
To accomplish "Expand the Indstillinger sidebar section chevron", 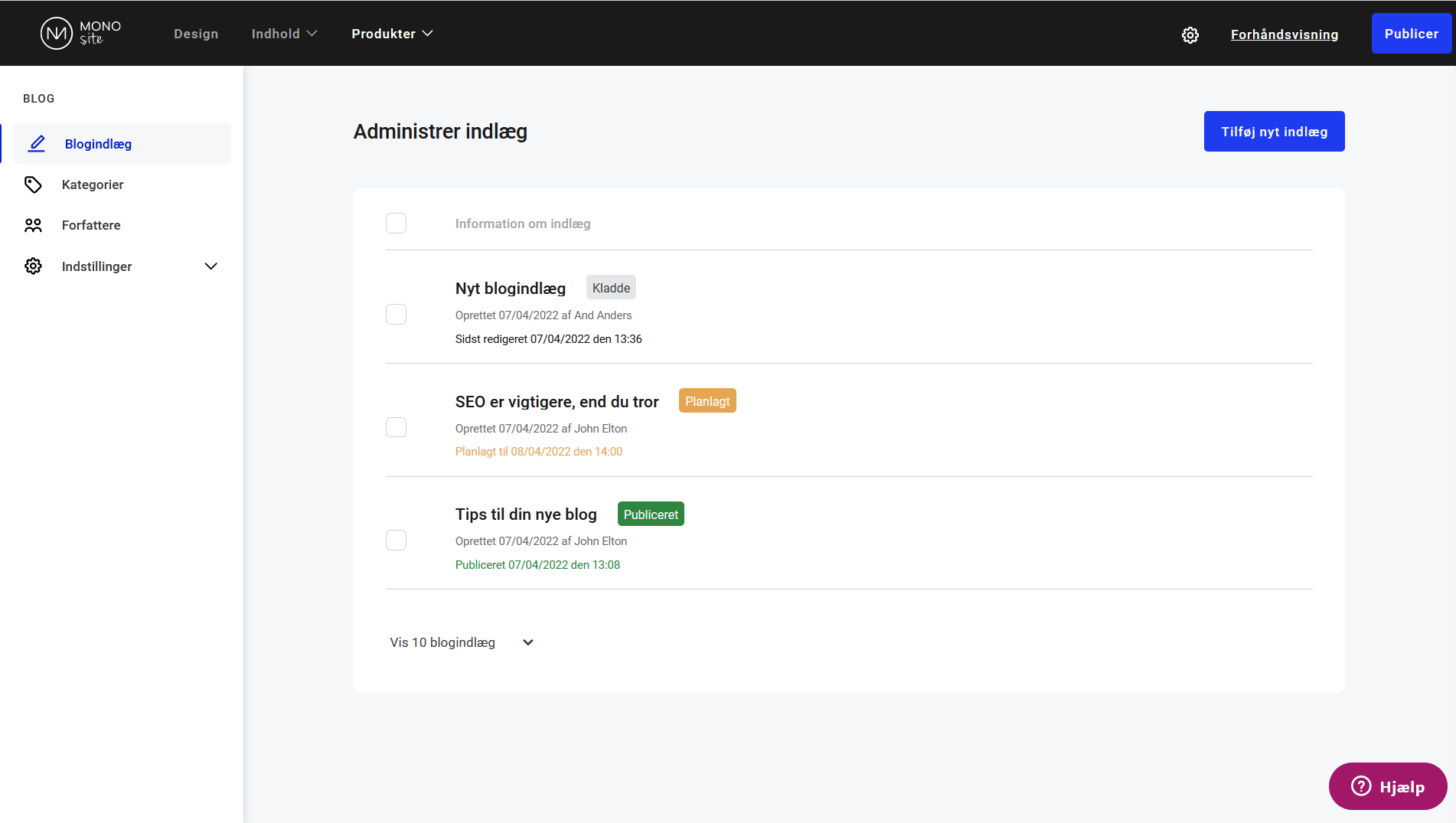I will pos(211,266).
